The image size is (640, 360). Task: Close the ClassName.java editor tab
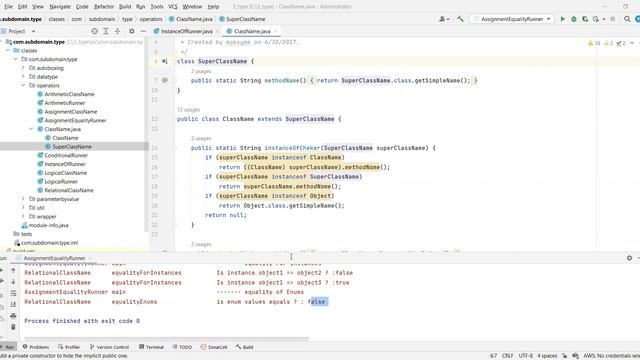click(276, 31)
